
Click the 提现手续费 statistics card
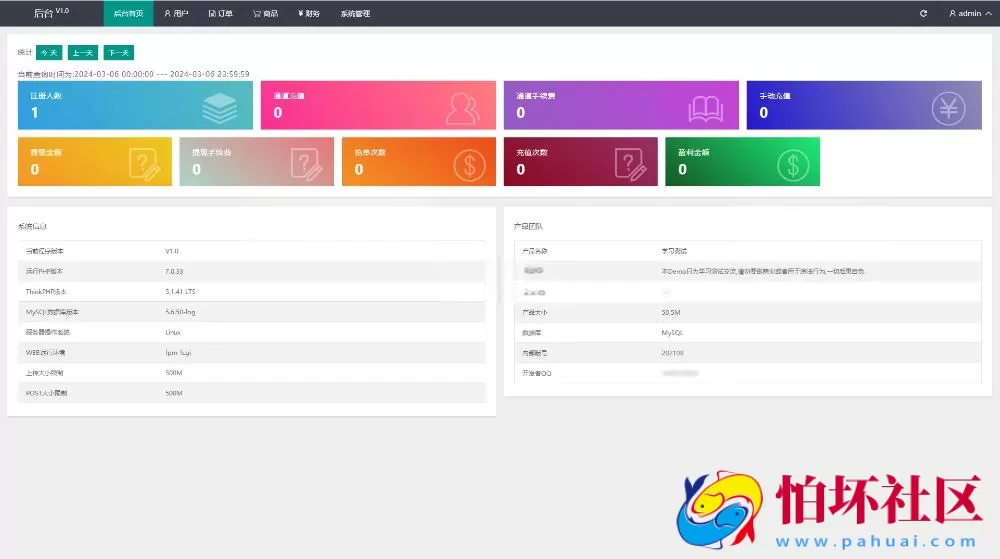pyautogui.click(x=255, y=162)
